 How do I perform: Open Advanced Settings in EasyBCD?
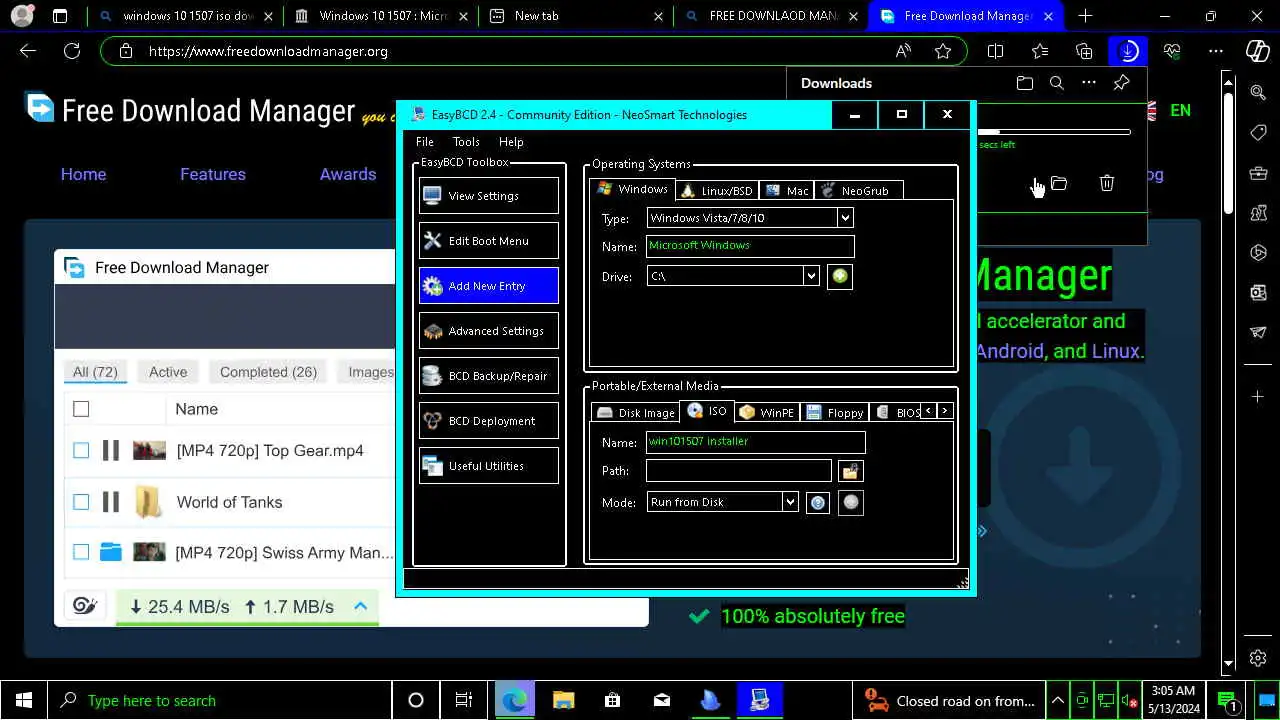click(488, 331)
